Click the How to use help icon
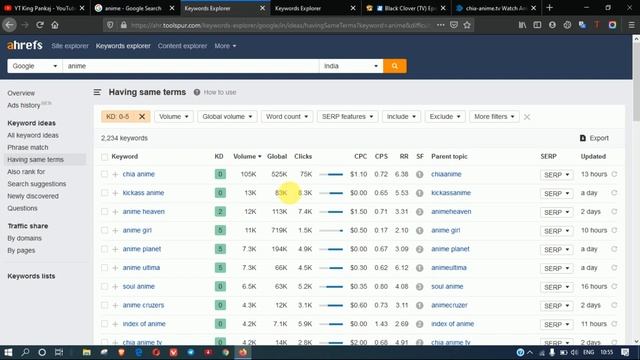The height and width of the screenshot is (360, 640). coord(197,92)
